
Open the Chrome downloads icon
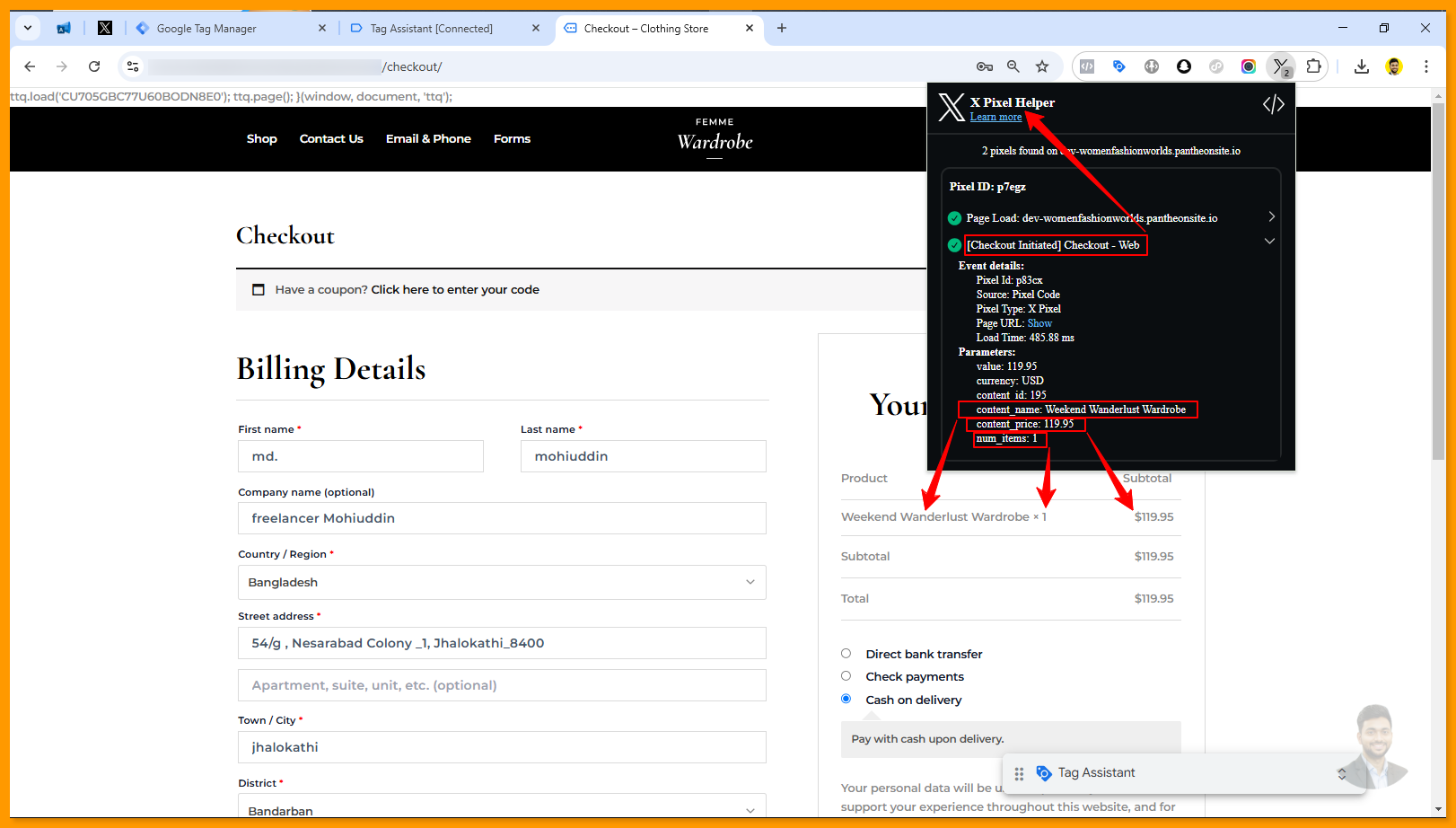[x=1361, y=66]
